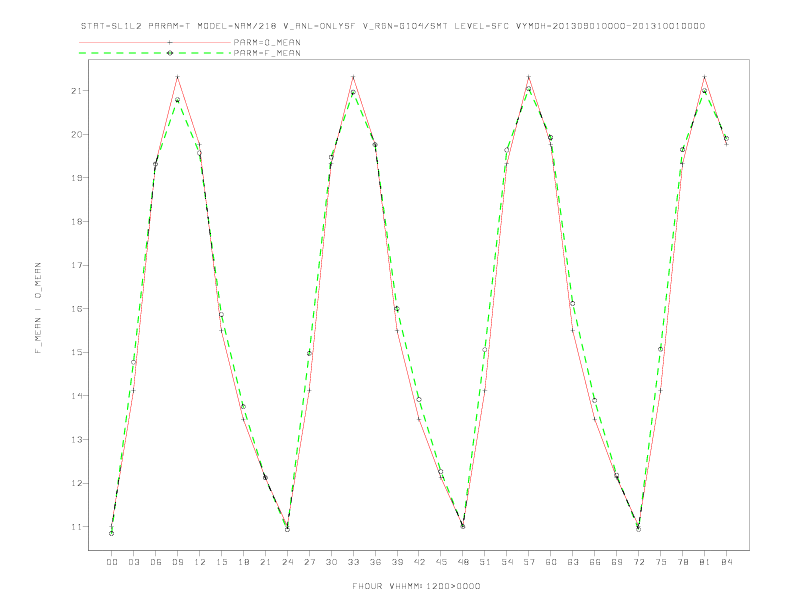Image resolution: width=792 pixels, height=612 pixels.
Task: Click x-axis forecast hour label 48
Action: coord(463,562)
